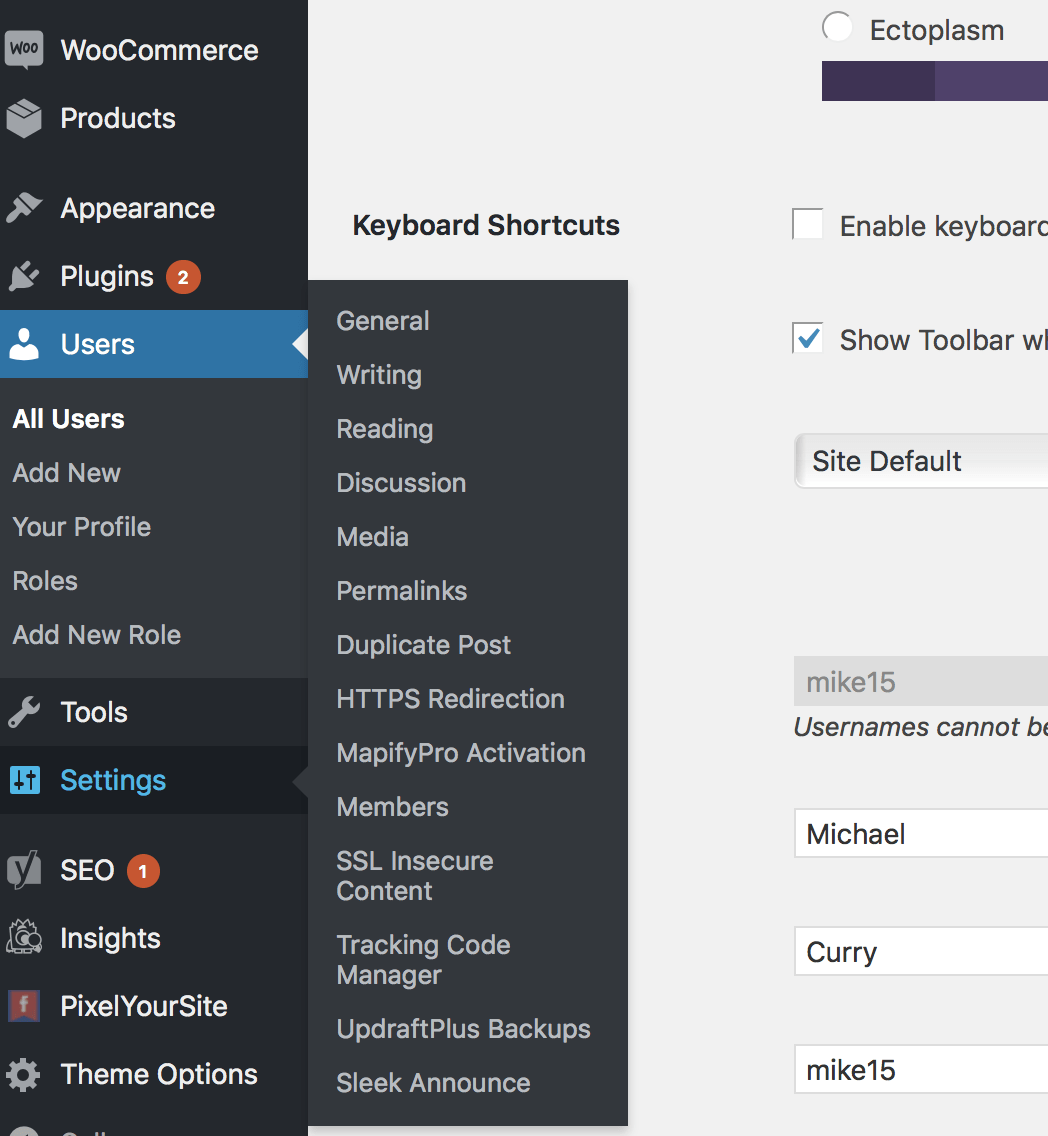Click the Plugins plug icon
This screenshot has width=1048, height=1136.
(x=24, y=276)
